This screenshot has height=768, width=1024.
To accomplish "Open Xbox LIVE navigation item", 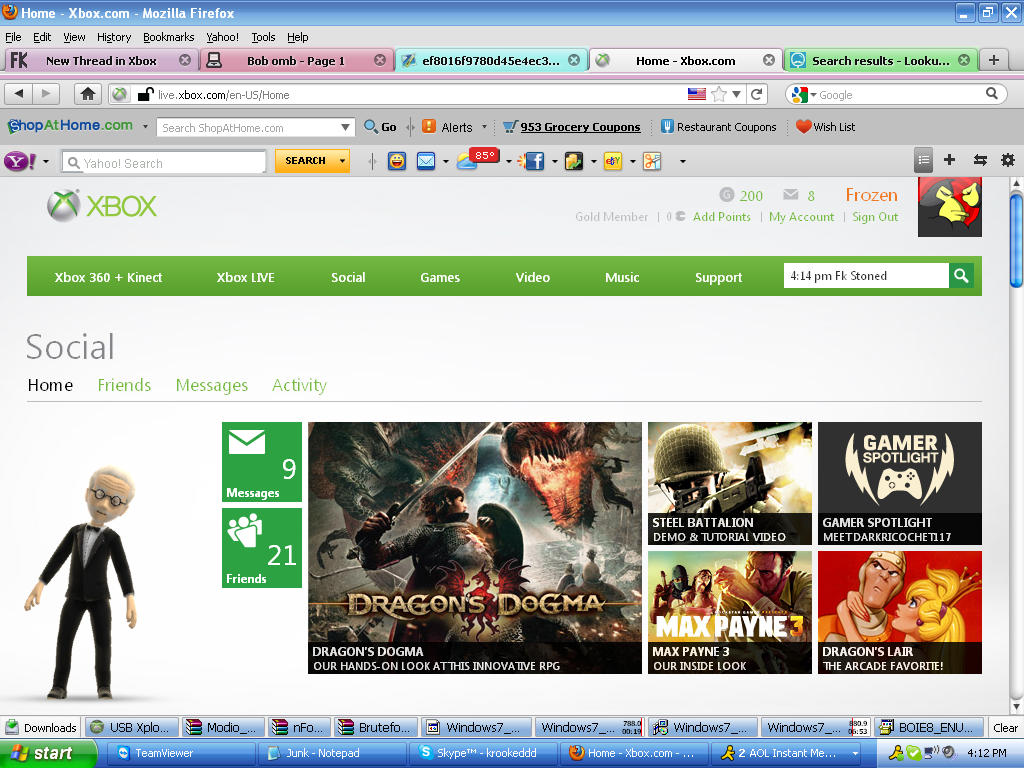I will [x=246, y=277].
